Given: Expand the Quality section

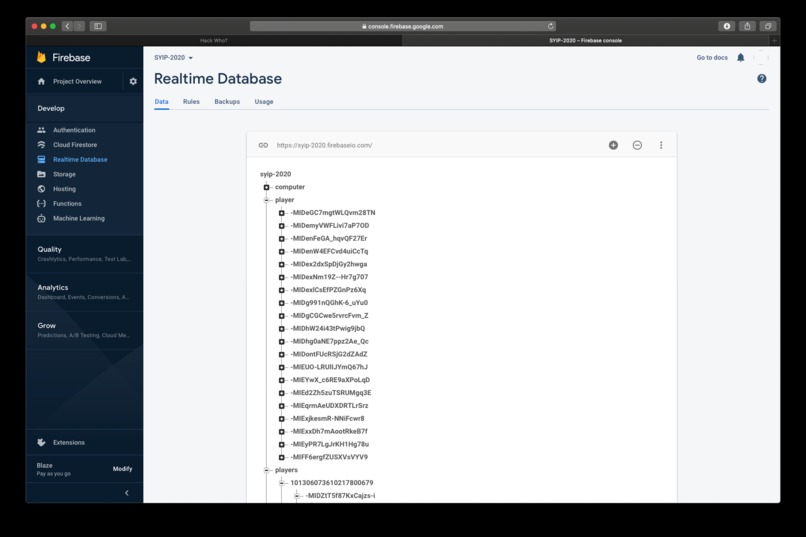Looking at the screenshot, I should click(84, 254).
